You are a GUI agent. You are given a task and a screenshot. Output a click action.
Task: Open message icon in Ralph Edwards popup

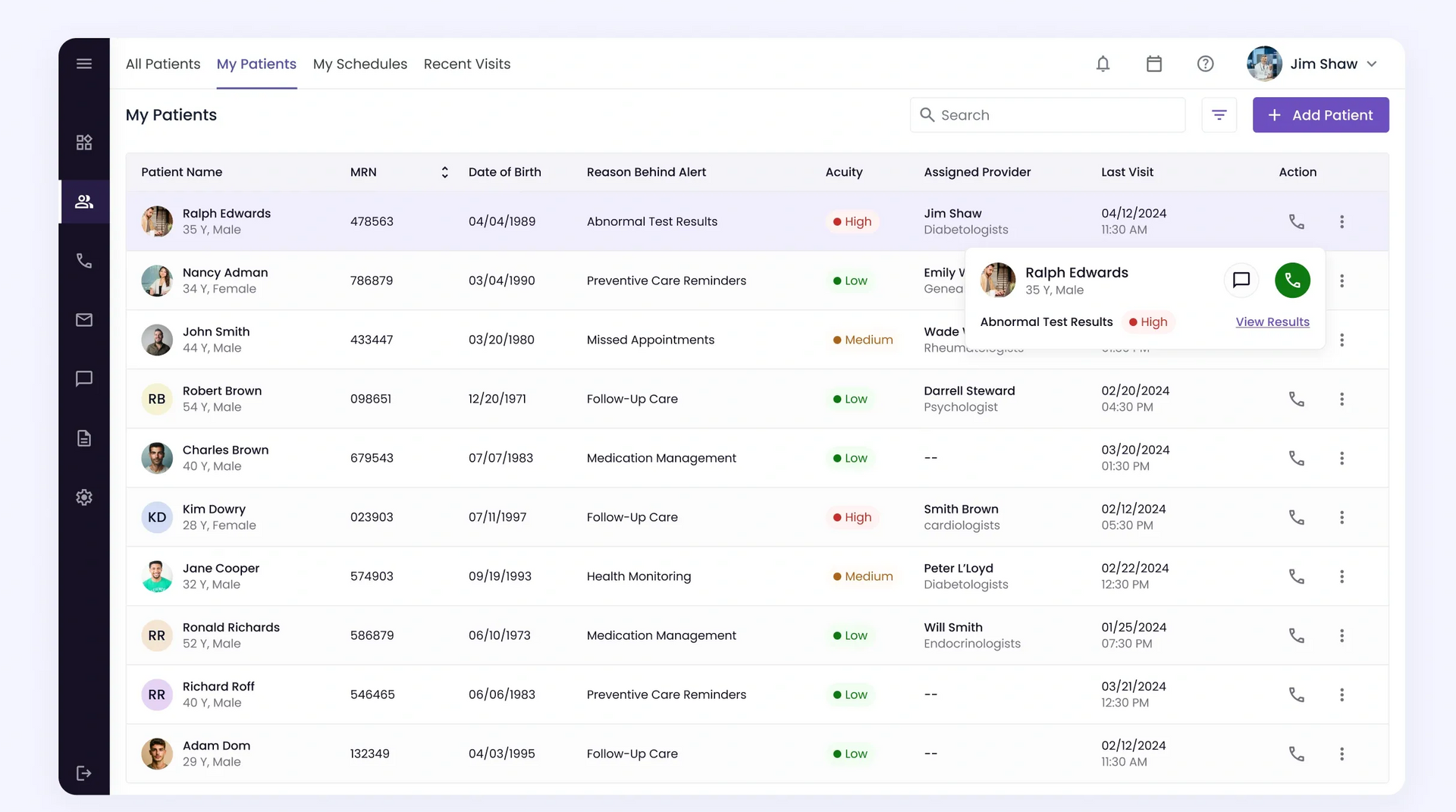click(1241, 281)
